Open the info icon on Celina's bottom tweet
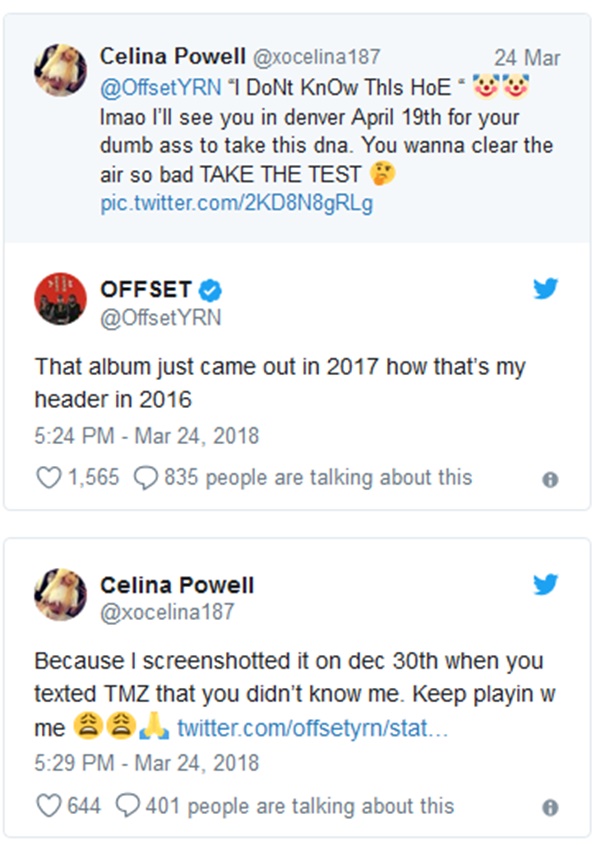Image resolution: width=600 pixels, height=845 pixels. 549,807
